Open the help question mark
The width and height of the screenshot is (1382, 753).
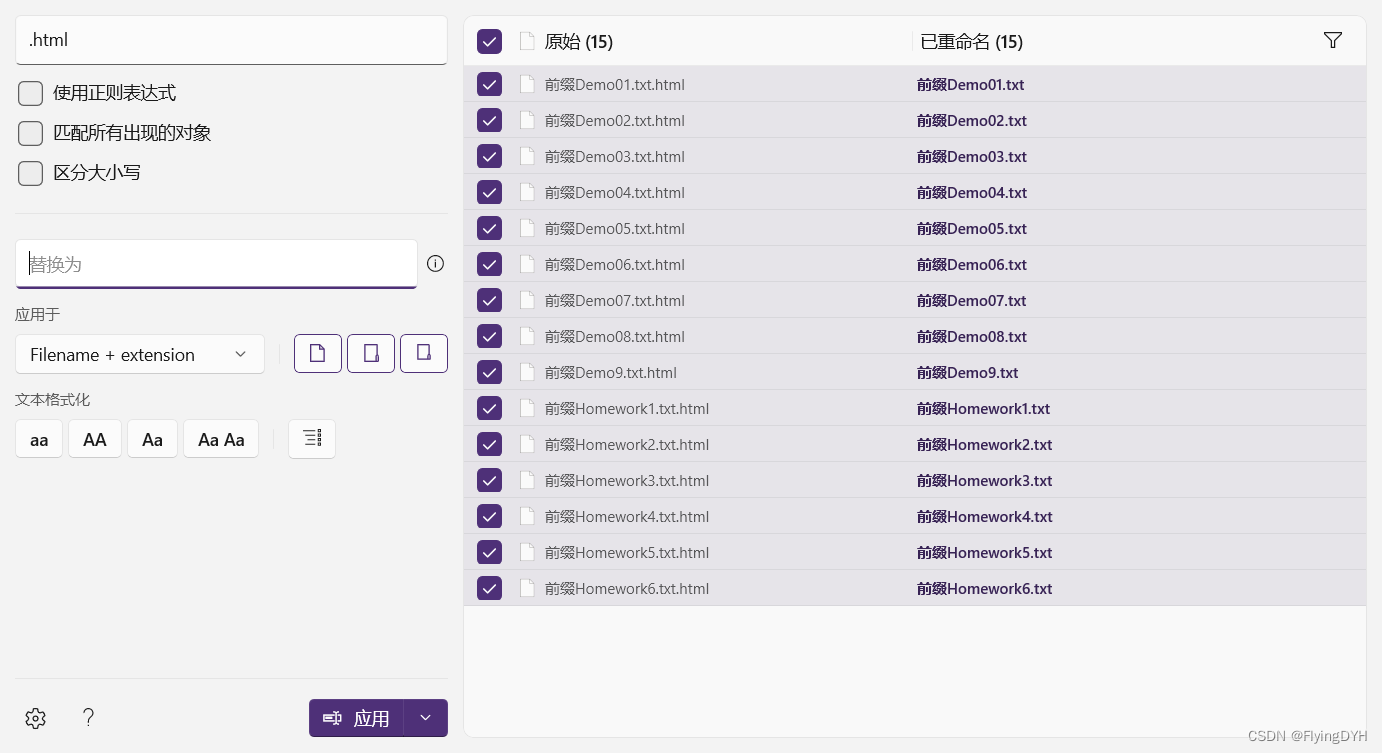[88, 717]
